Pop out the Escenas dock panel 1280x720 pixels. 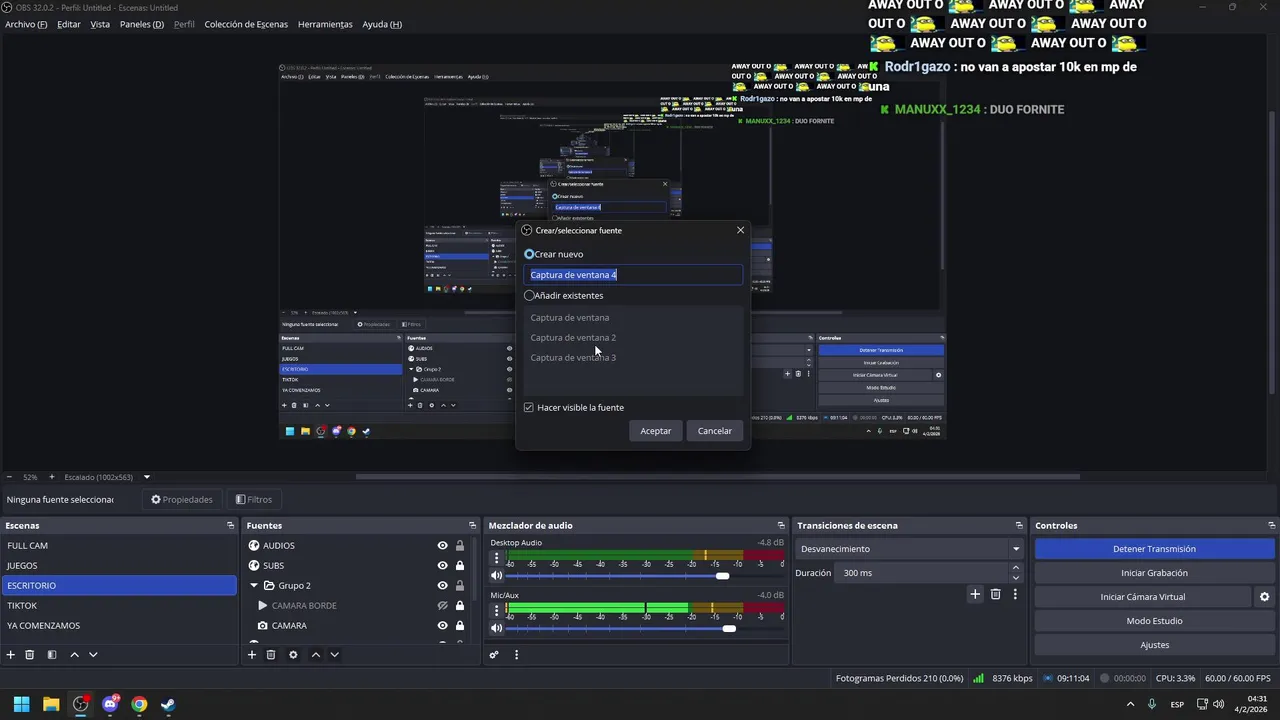230,525
